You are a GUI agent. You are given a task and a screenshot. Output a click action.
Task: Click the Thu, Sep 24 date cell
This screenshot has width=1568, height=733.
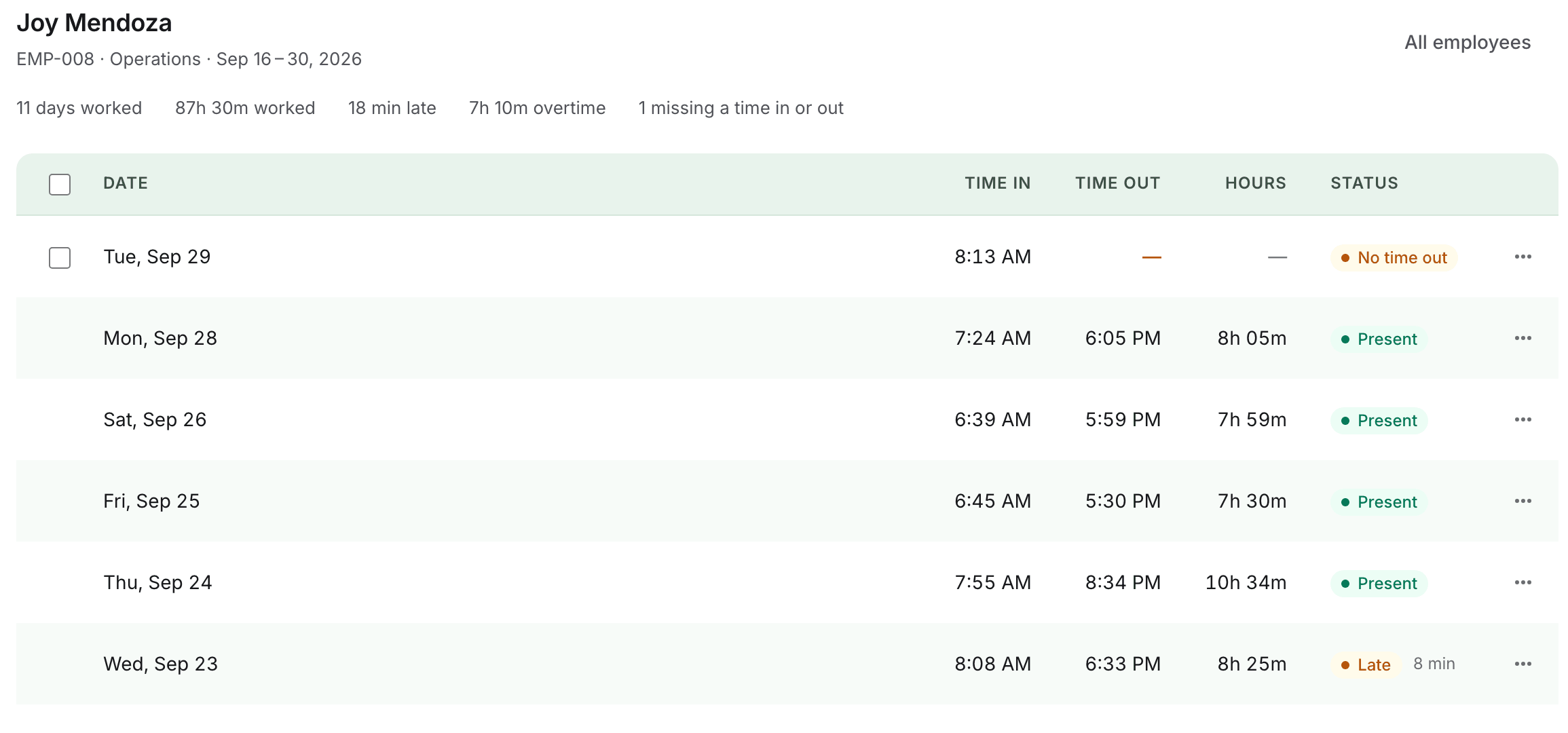(157, 582)
